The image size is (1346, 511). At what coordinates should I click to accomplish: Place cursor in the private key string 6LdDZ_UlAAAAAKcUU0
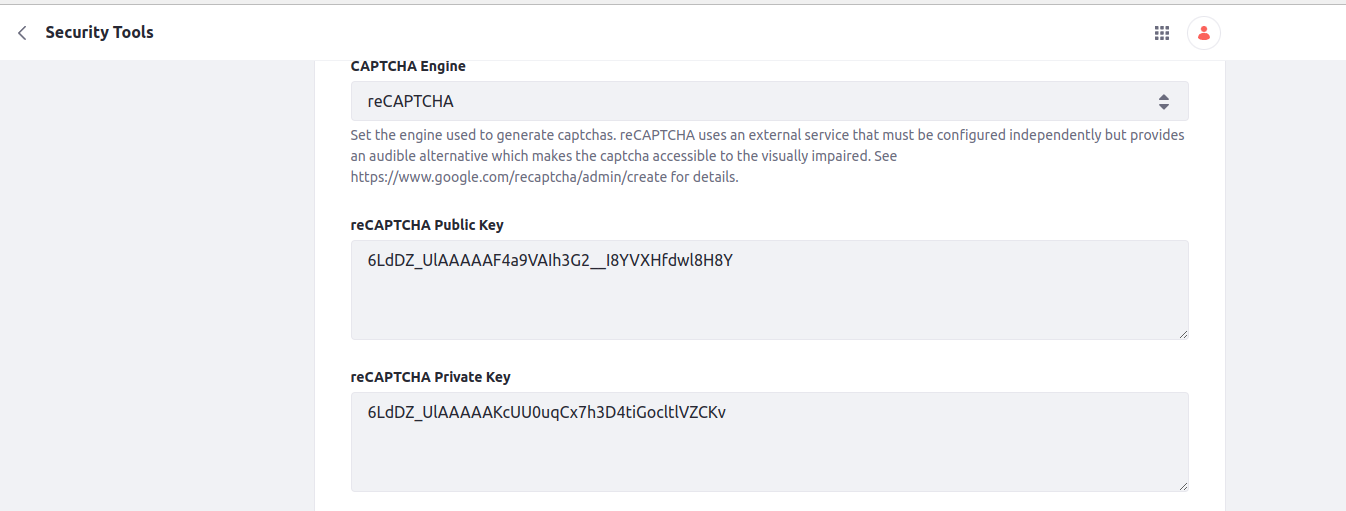[546, 412]
